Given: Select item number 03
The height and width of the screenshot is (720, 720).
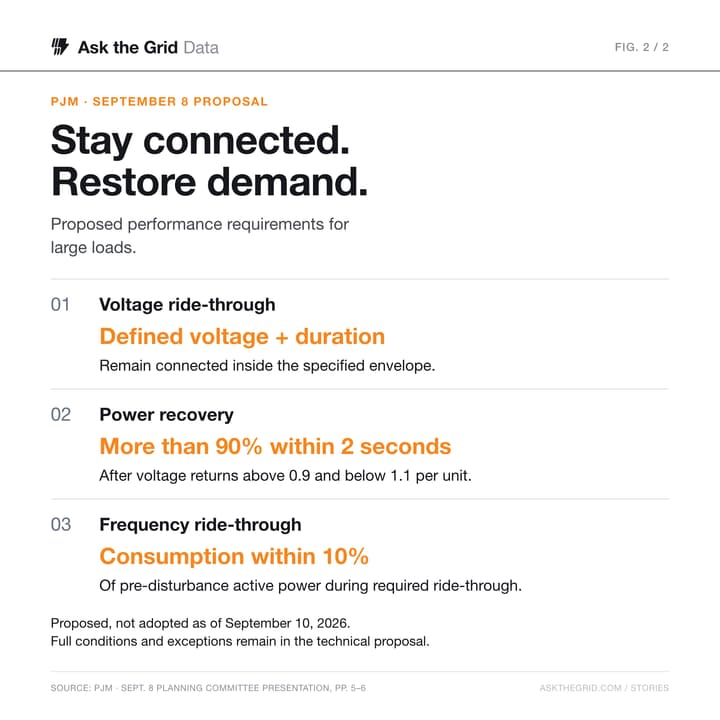Looking at the screenshot, I should point(61,524).
